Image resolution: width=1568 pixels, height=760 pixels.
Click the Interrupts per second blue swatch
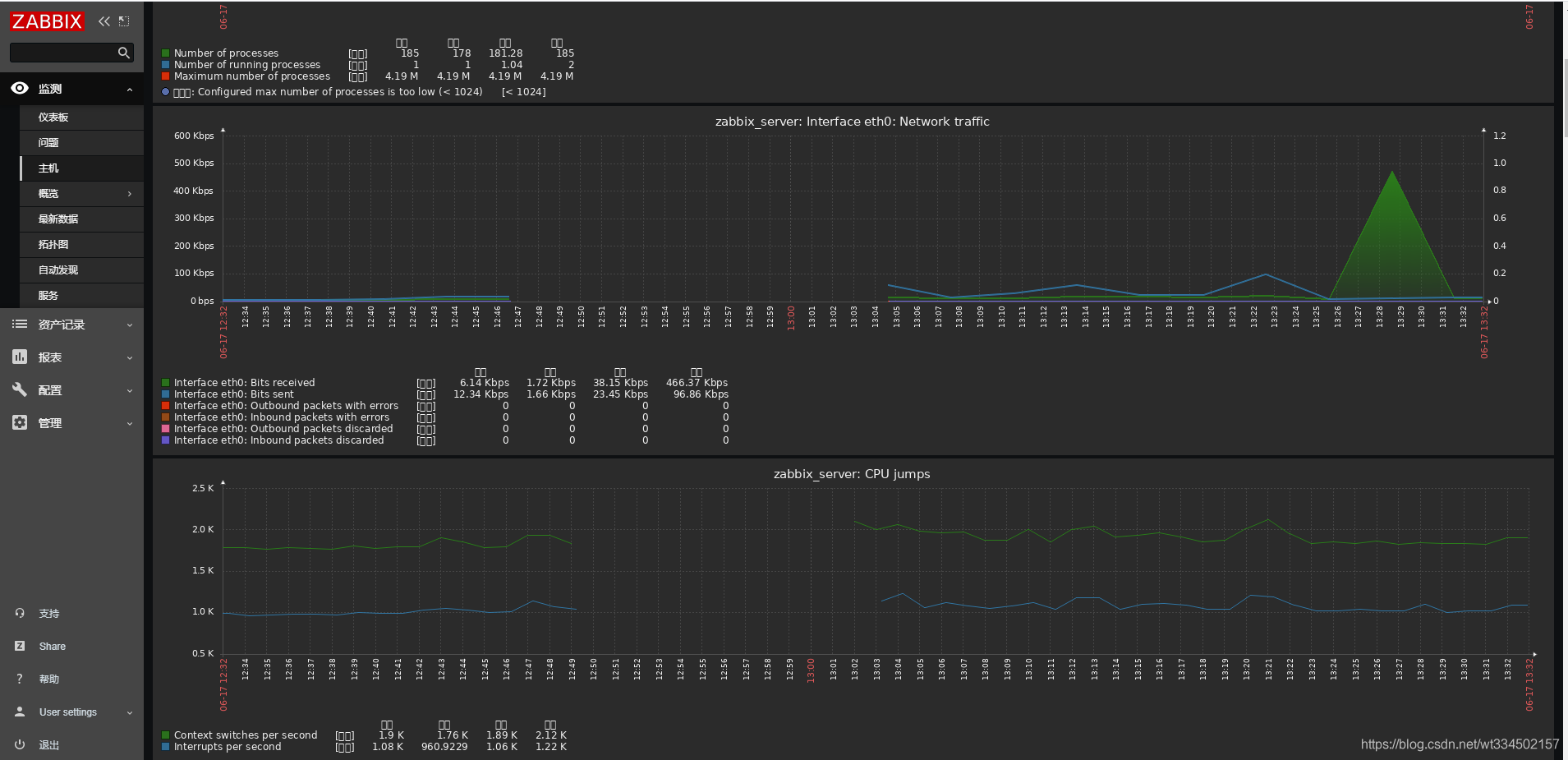click(166, 747)
